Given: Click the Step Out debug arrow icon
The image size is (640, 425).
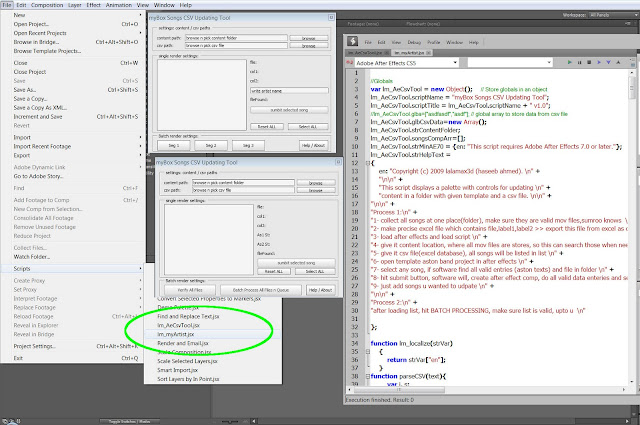Looking at the screenshot, I should coord(618,62).
